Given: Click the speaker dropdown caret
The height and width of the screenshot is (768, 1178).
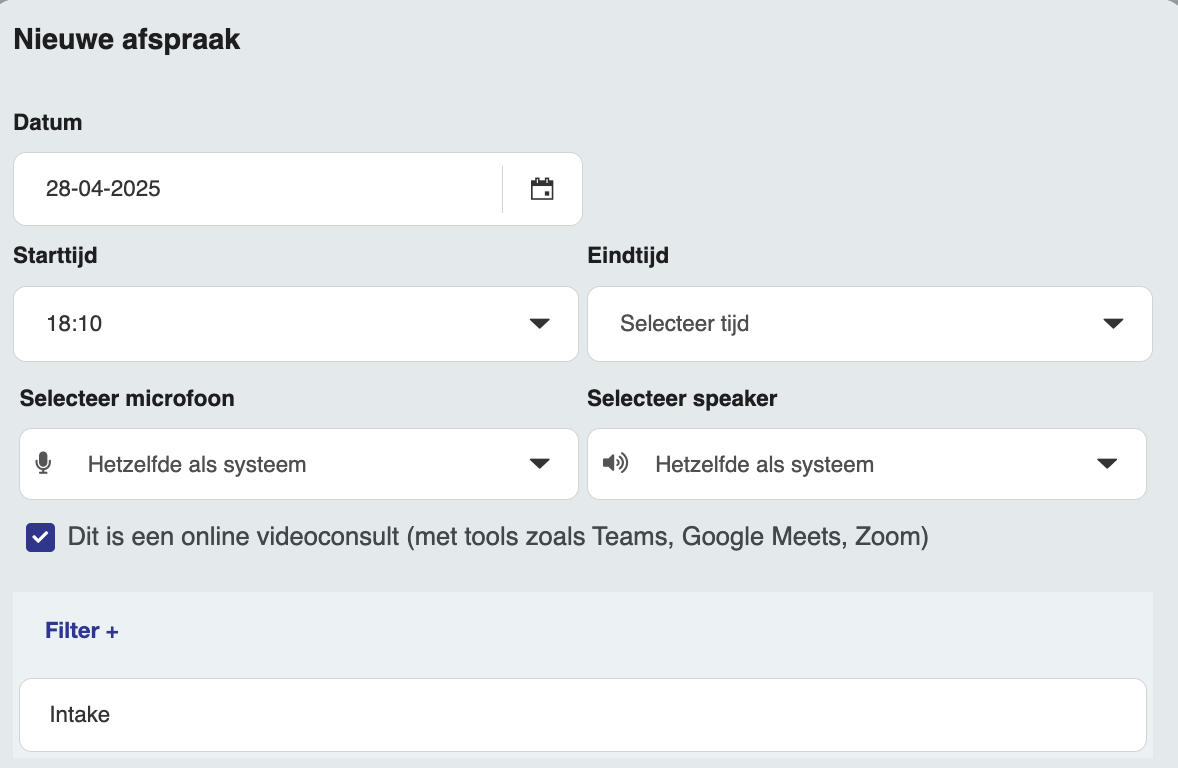Looking at the screenshot, I should pyautogui.click(x=1106, y=464).
